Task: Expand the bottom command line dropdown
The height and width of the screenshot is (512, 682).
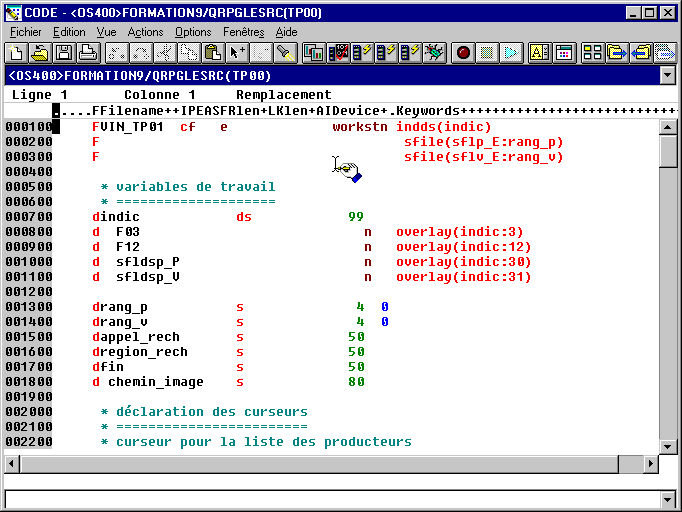Action: (x=668, y=499)
